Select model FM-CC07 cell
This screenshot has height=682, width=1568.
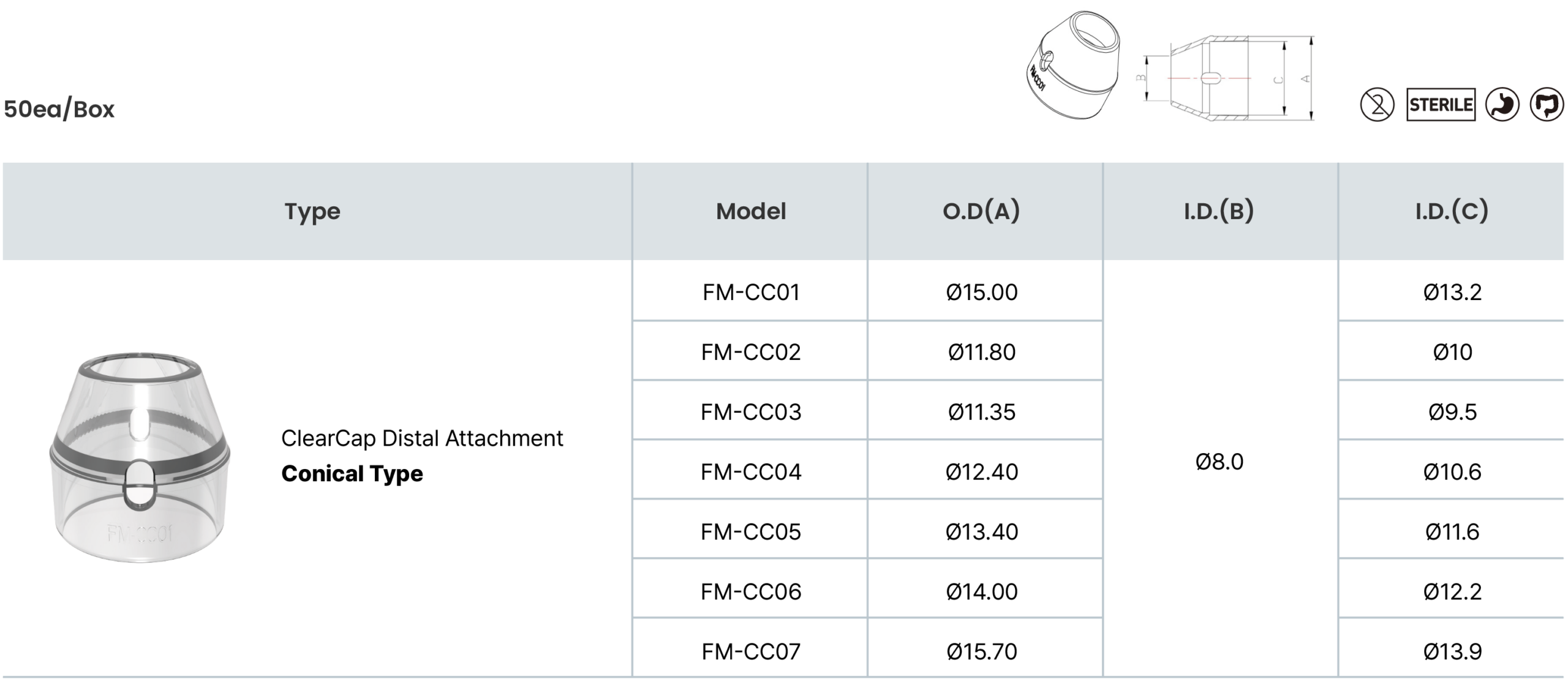click(x=751, y=651)
